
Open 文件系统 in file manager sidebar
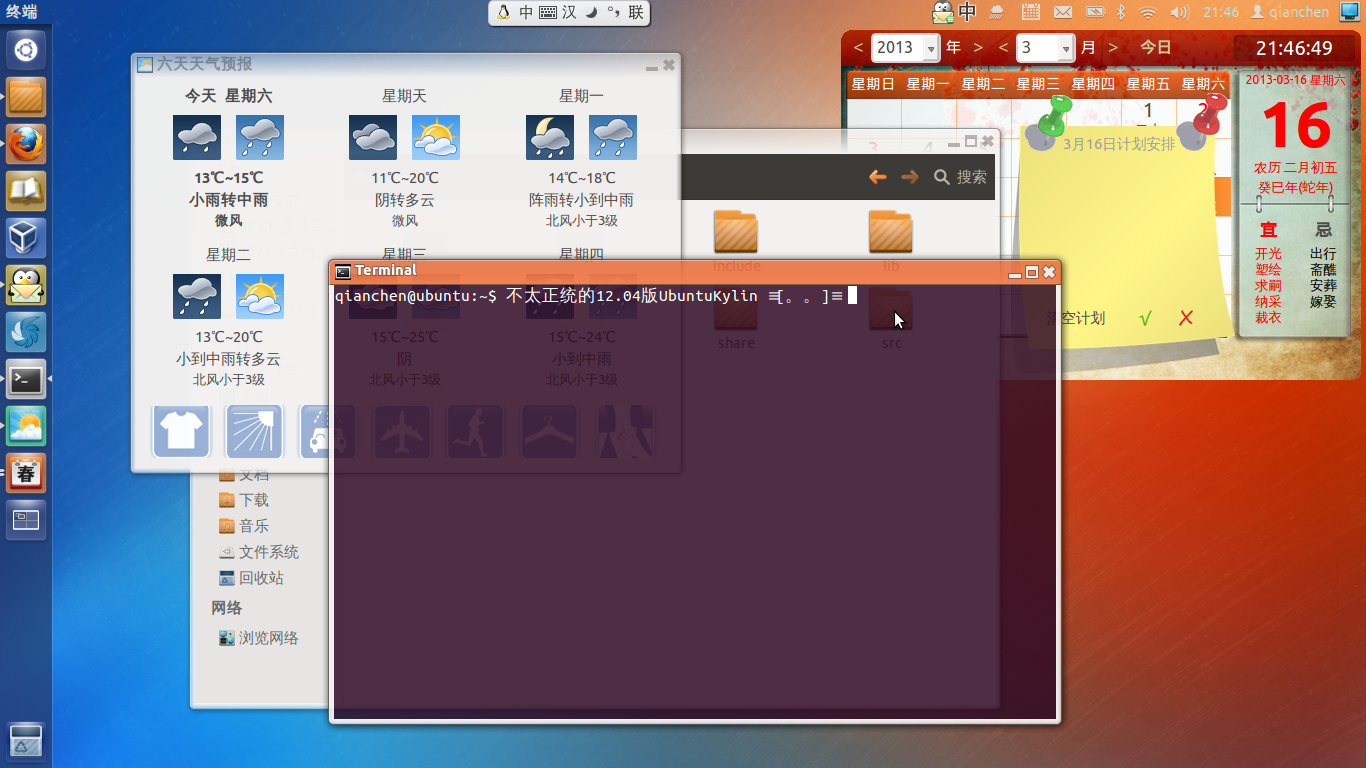click(x=259, y=552)
